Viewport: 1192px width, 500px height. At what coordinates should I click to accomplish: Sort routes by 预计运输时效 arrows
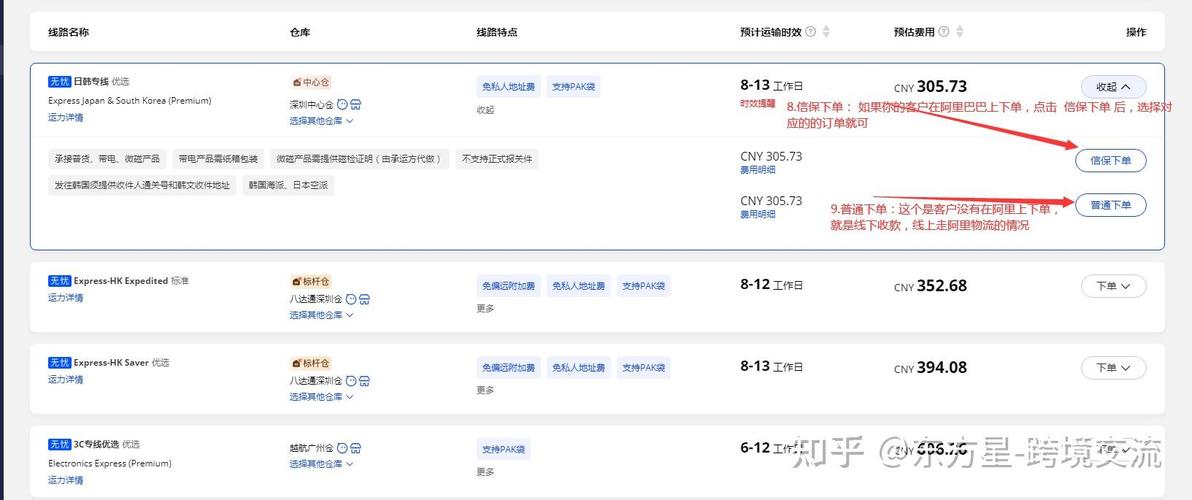(x=826, y=32)
